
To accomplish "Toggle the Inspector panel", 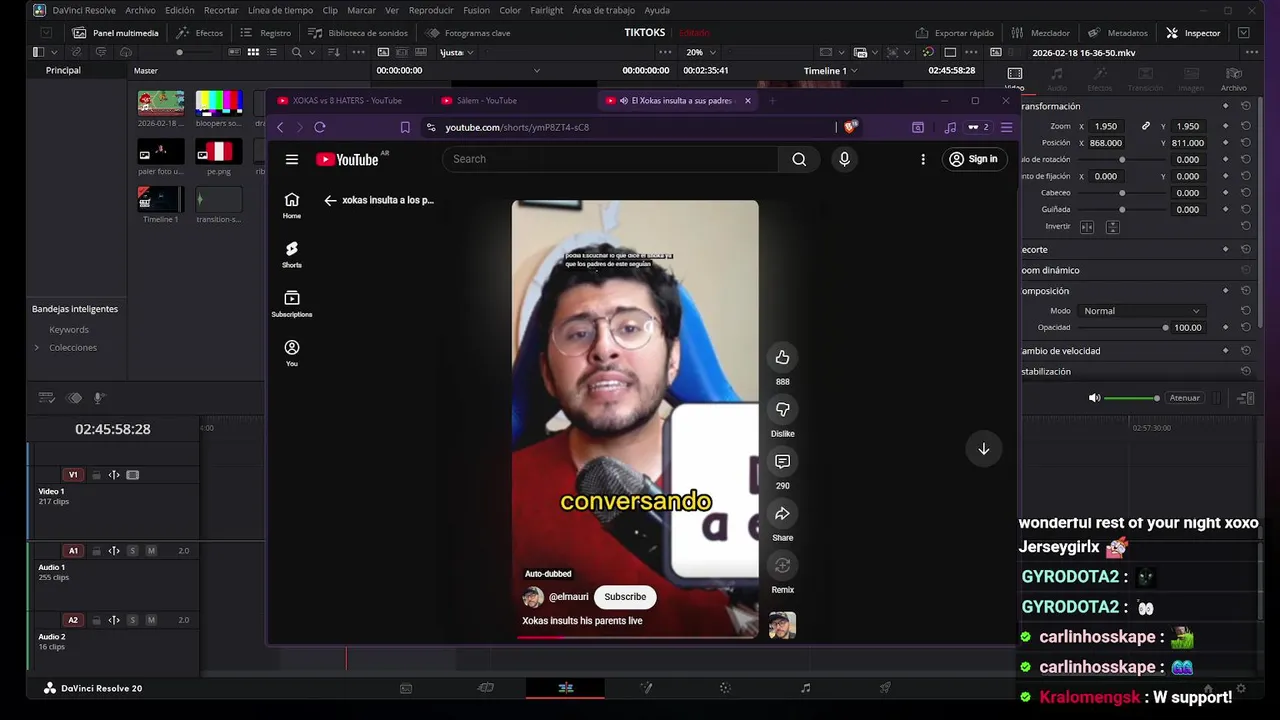I will [x=1193, y=33].
